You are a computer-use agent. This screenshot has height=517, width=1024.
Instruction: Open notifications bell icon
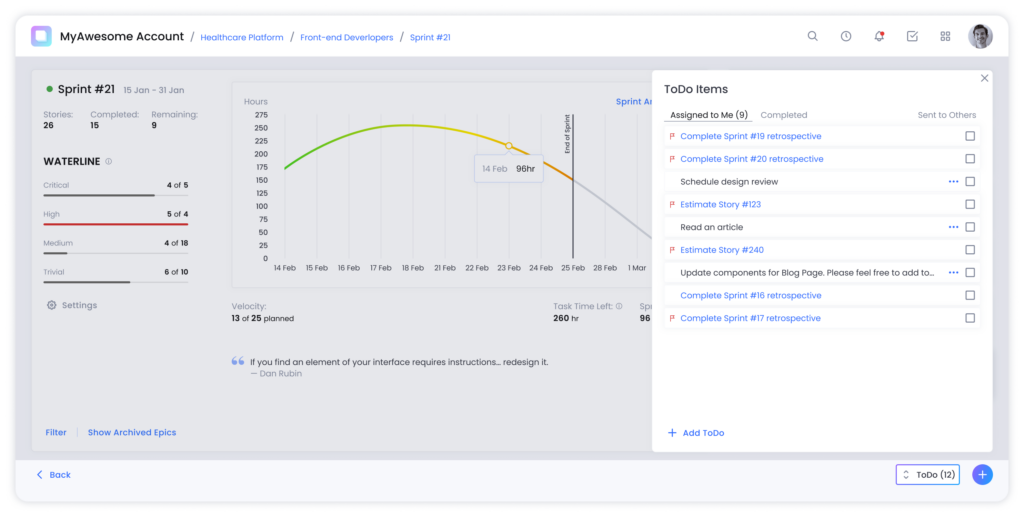[x=879, y=36]
